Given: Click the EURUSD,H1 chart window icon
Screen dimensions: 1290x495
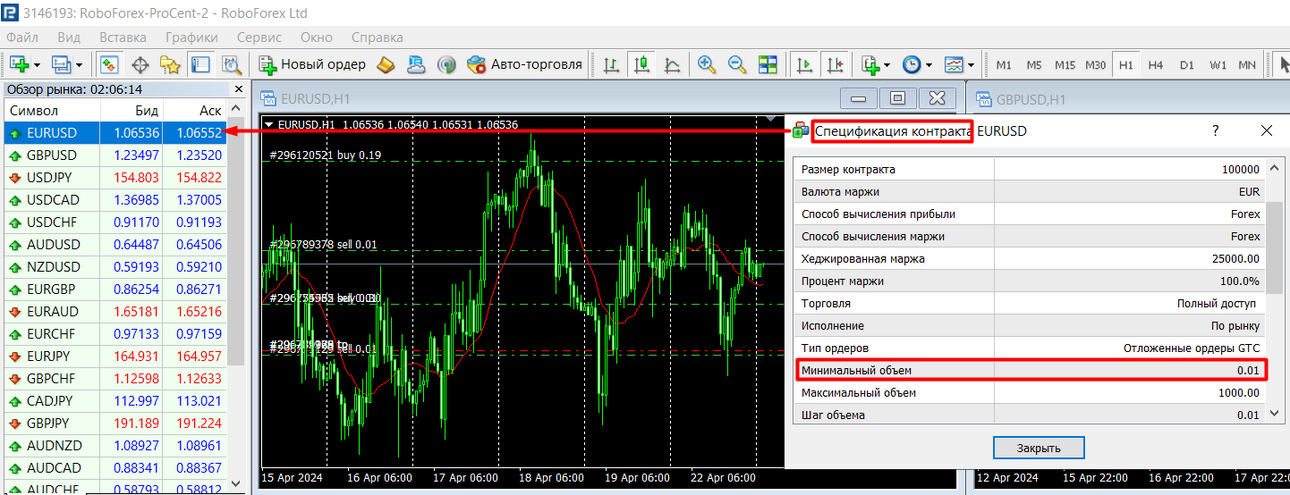Looking at the screenshot, I should [x=268, y=99].
